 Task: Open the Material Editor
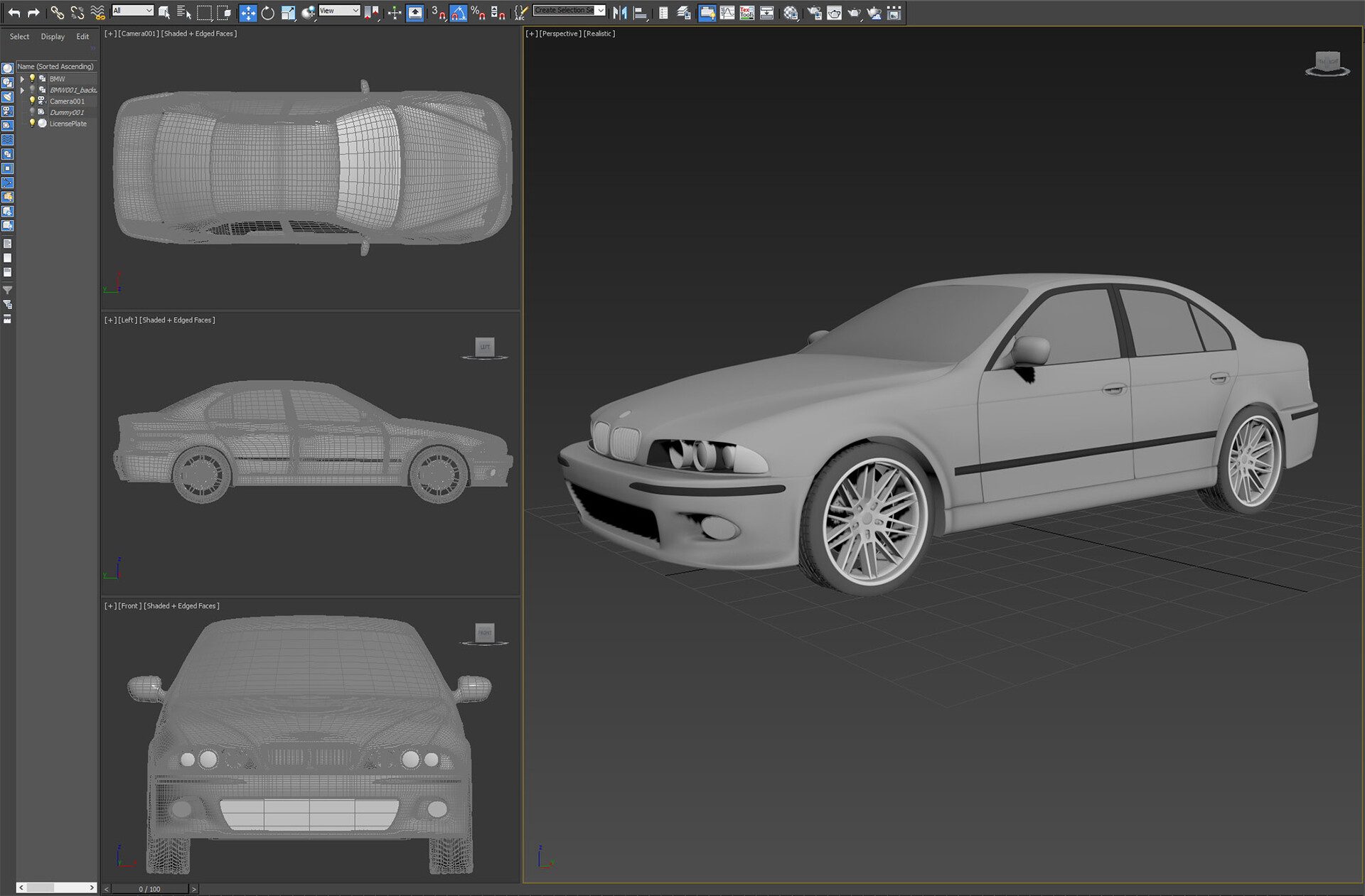(791, 13)
